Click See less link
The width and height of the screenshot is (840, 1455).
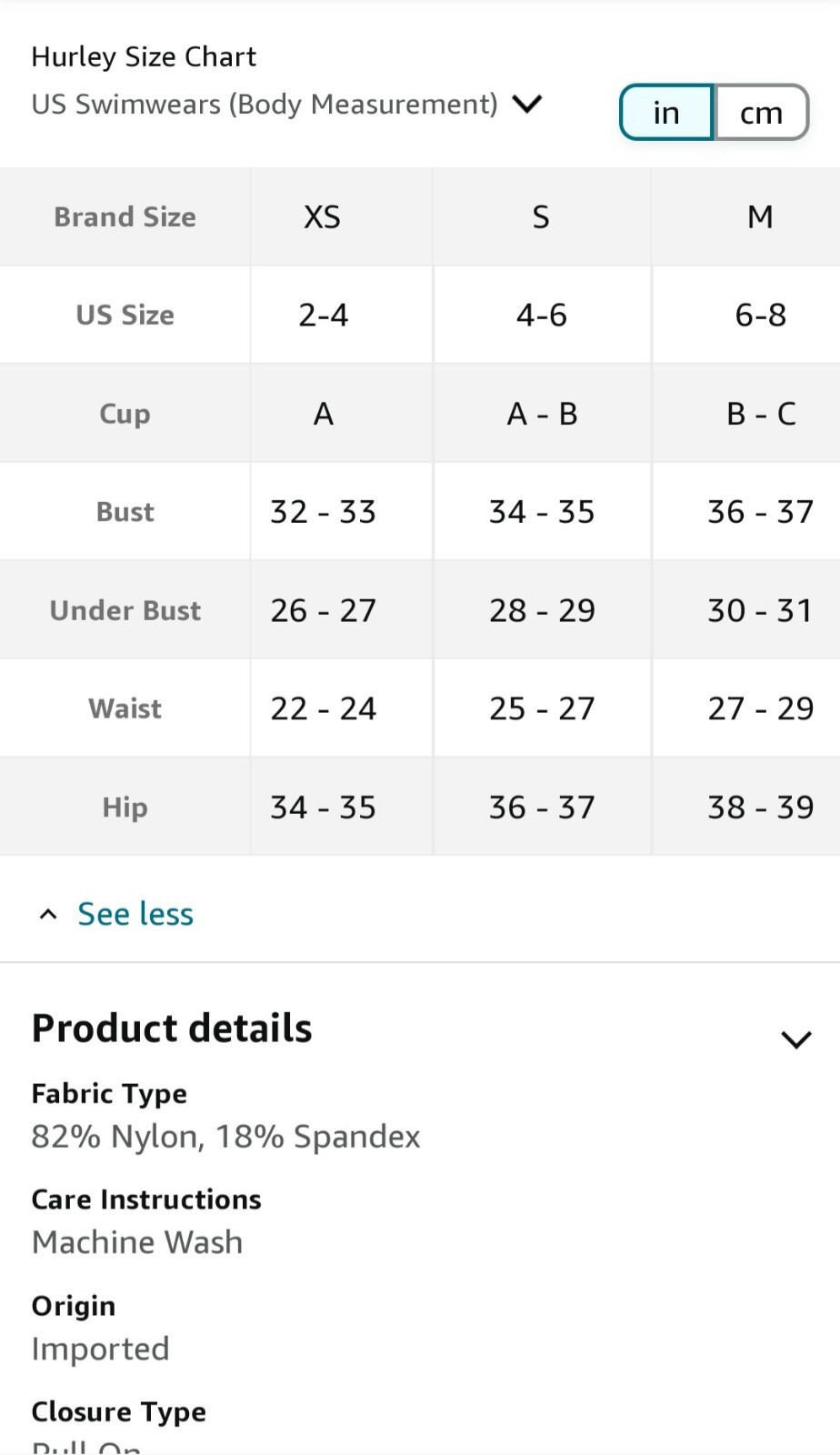(135, 914)
